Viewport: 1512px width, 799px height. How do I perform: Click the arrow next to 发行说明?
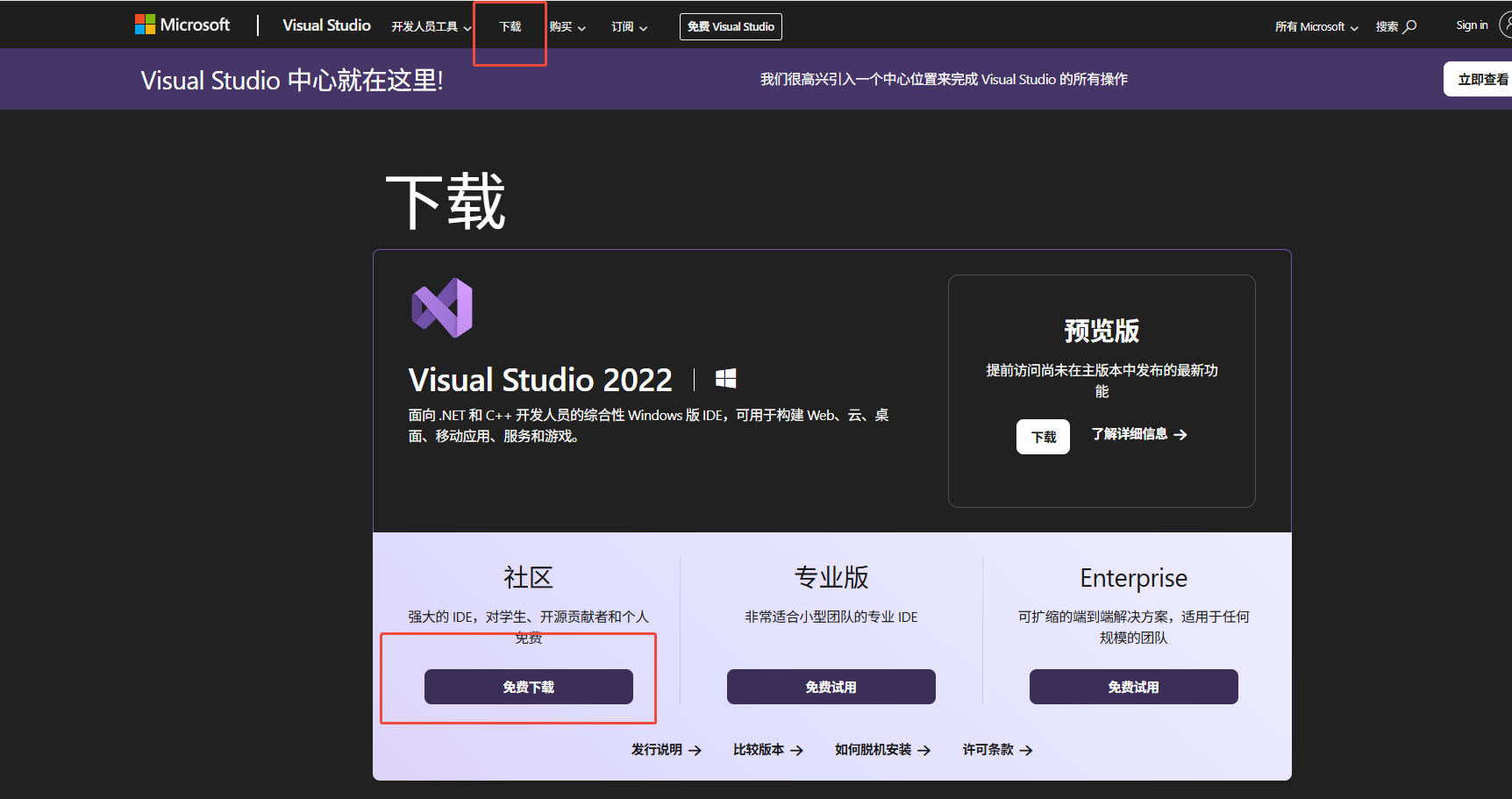(695, 750)
